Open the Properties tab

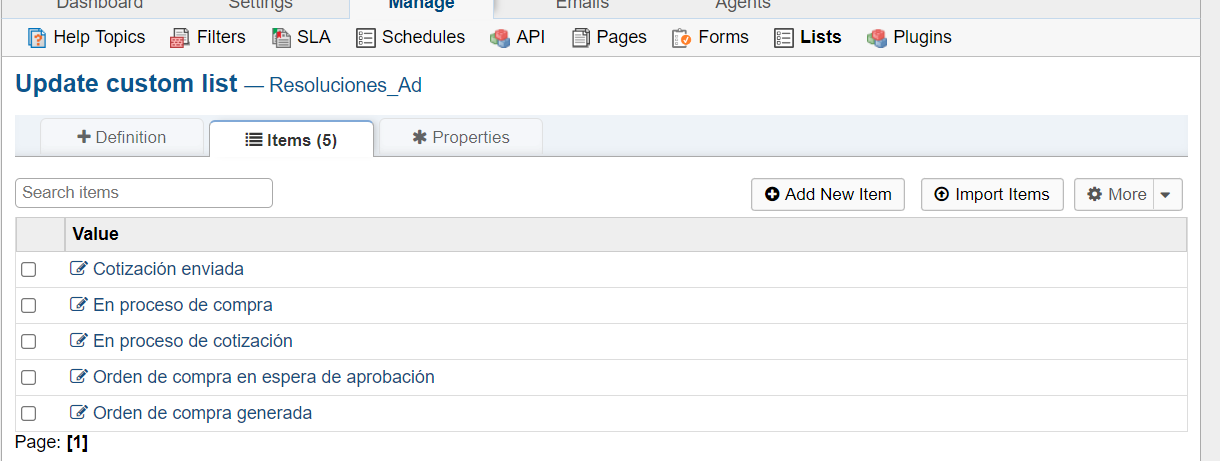(461, 138)
